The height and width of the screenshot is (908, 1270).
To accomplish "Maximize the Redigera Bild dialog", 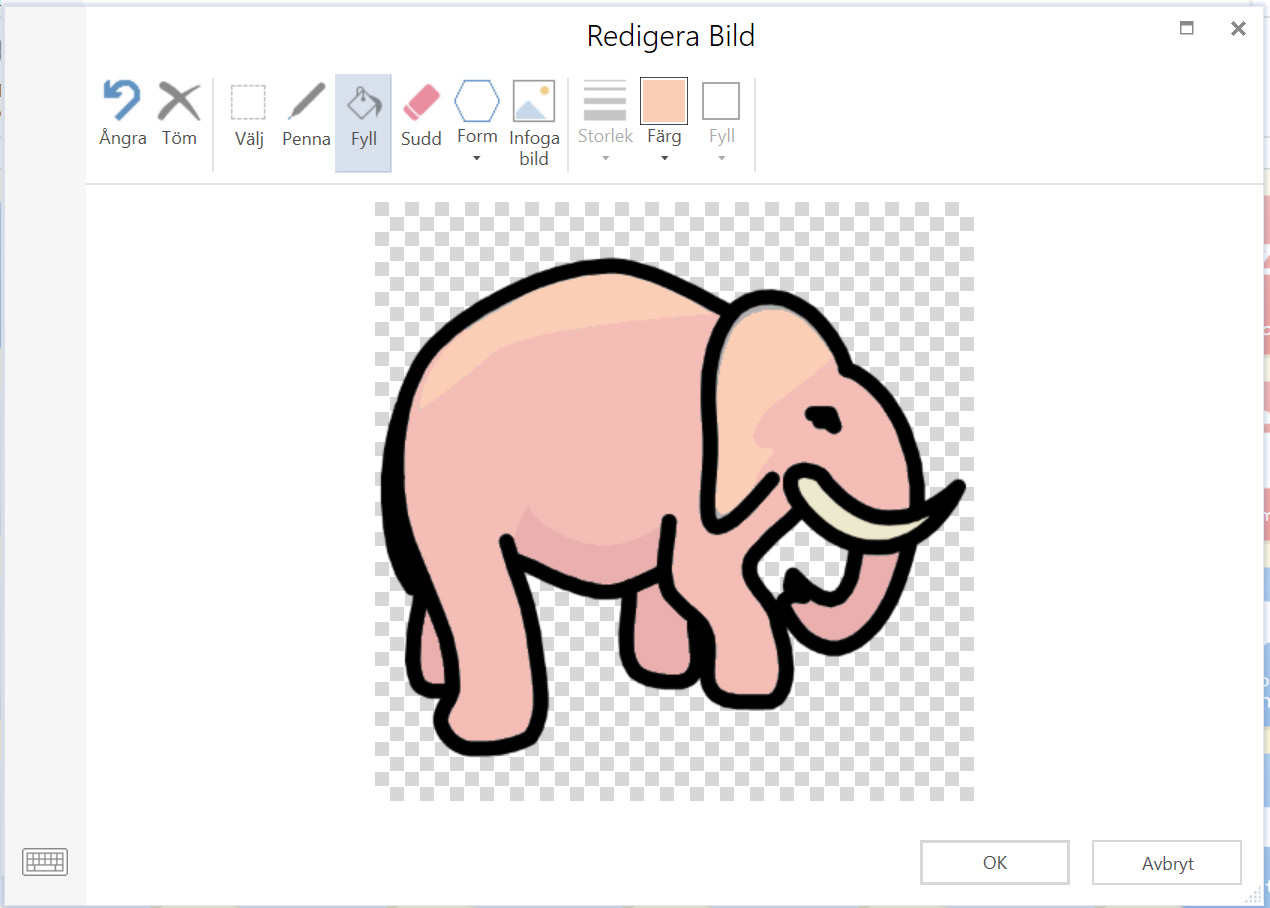I will pyautogui.click(x=1187, y=29).
